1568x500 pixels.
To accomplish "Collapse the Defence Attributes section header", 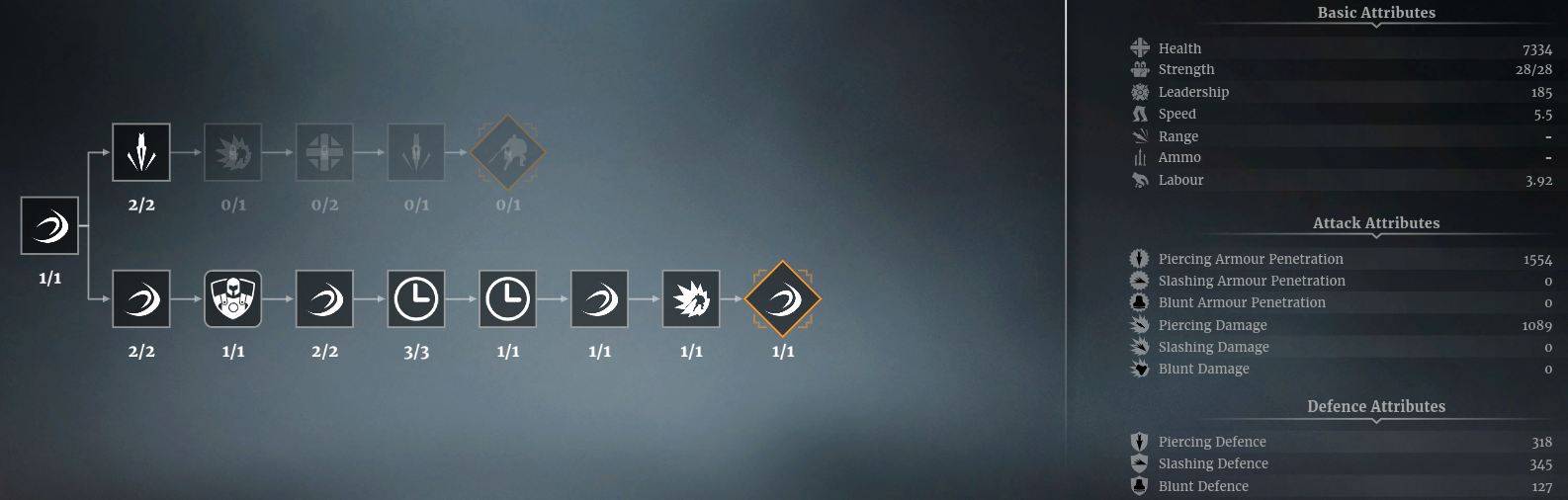I will (1376, 406).
